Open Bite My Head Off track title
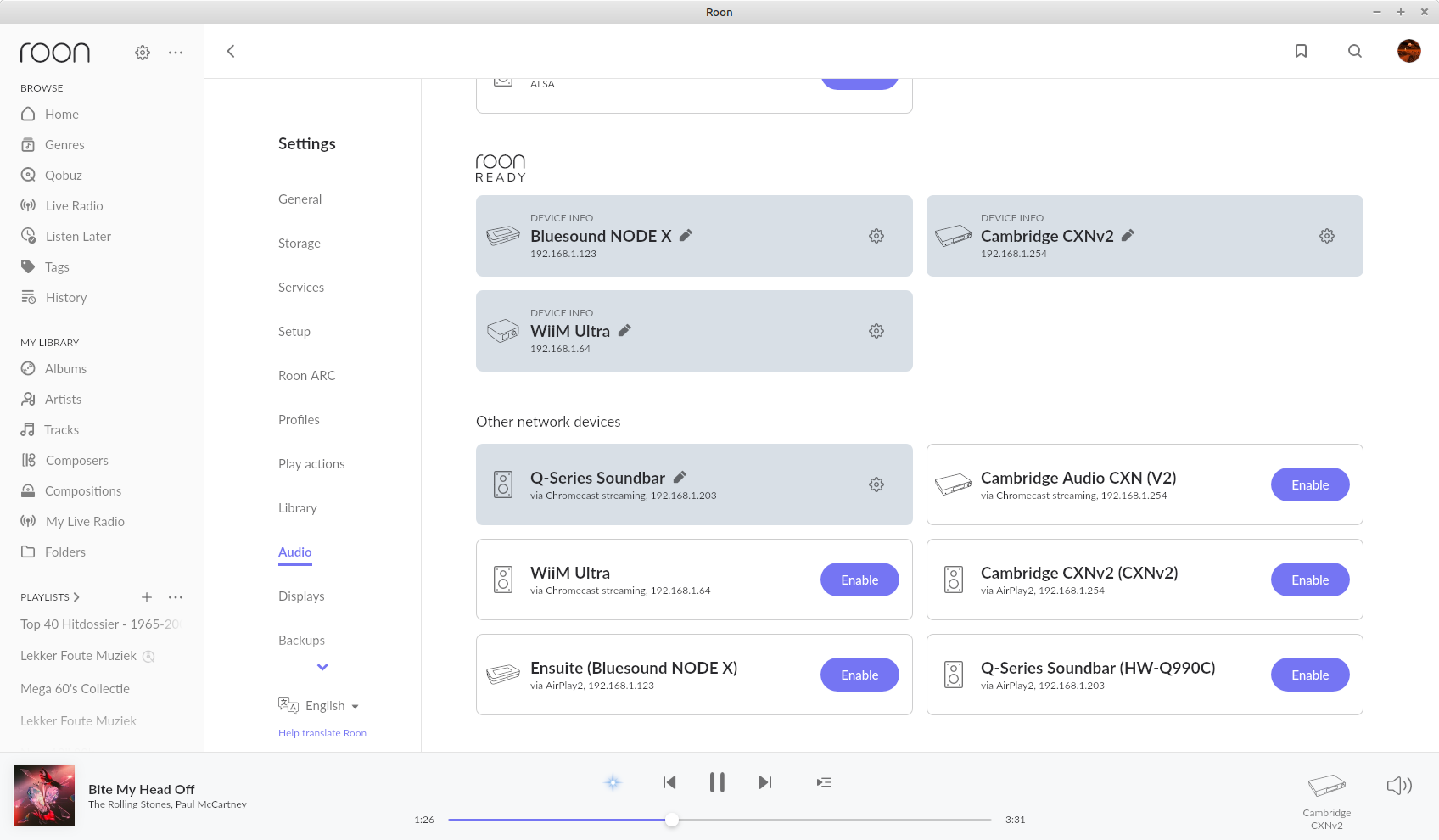The image size is (1439, 840). 141,789
